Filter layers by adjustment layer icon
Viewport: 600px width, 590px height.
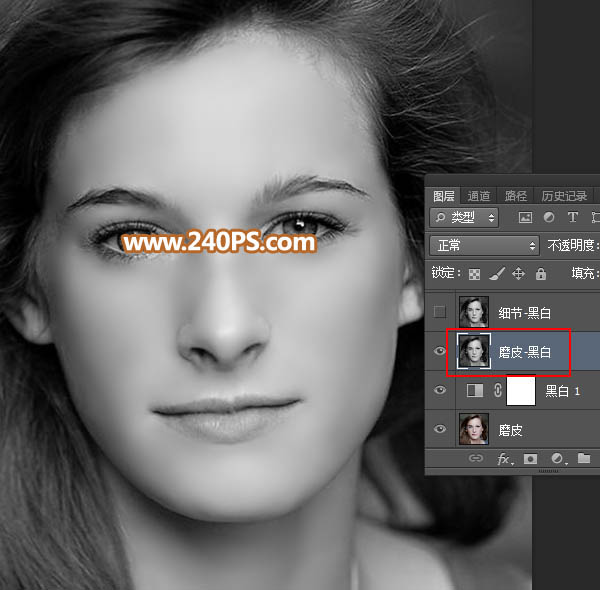tap(549, 218)
